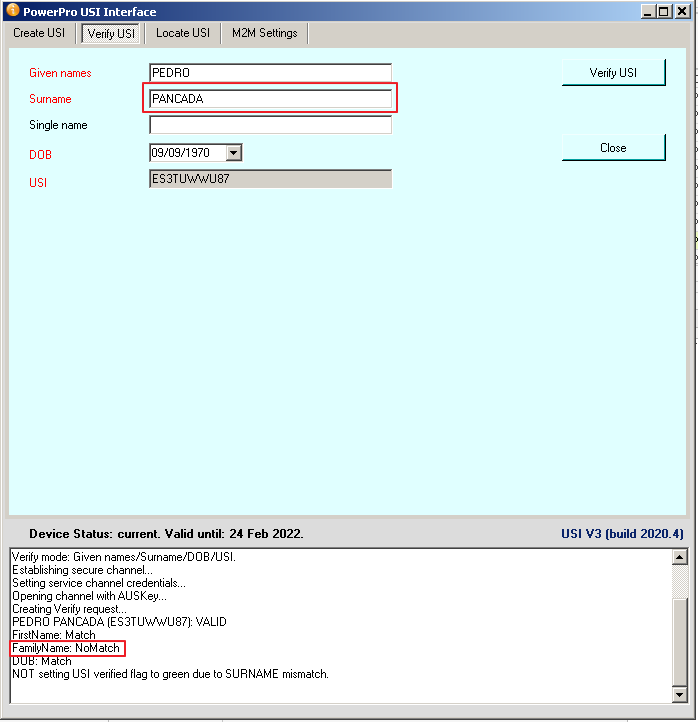Screen dimensions: 698x722
Task: Close the window with title bar X
Action: click(x=682, y=11)
